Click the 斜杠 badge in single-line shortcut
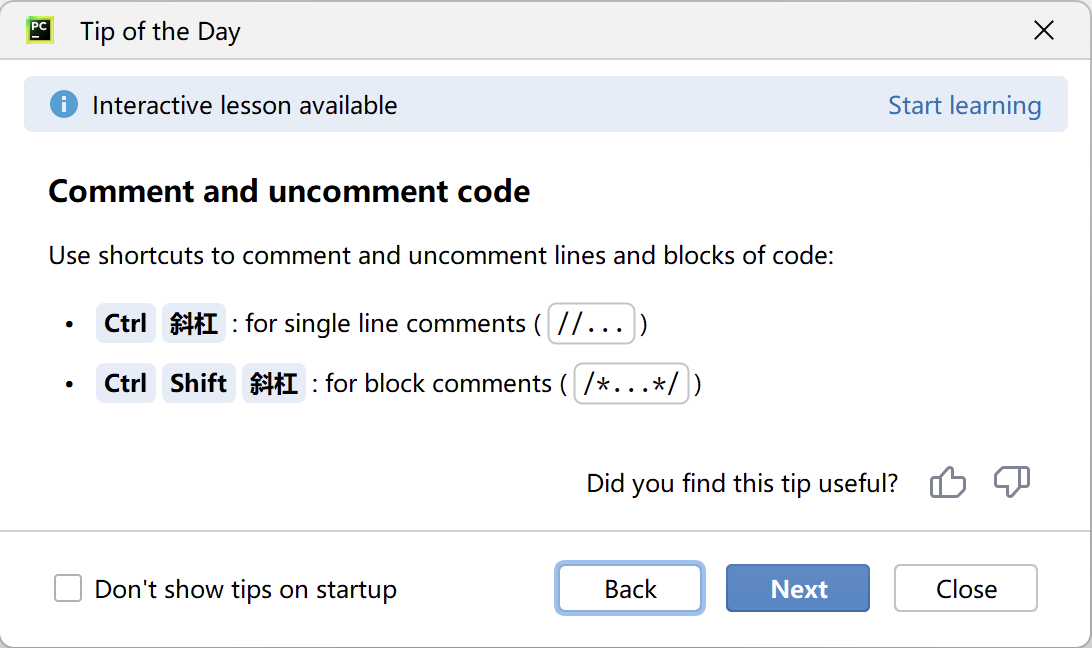This screenshot has width=1092, height=648. (x=194, y=323)
